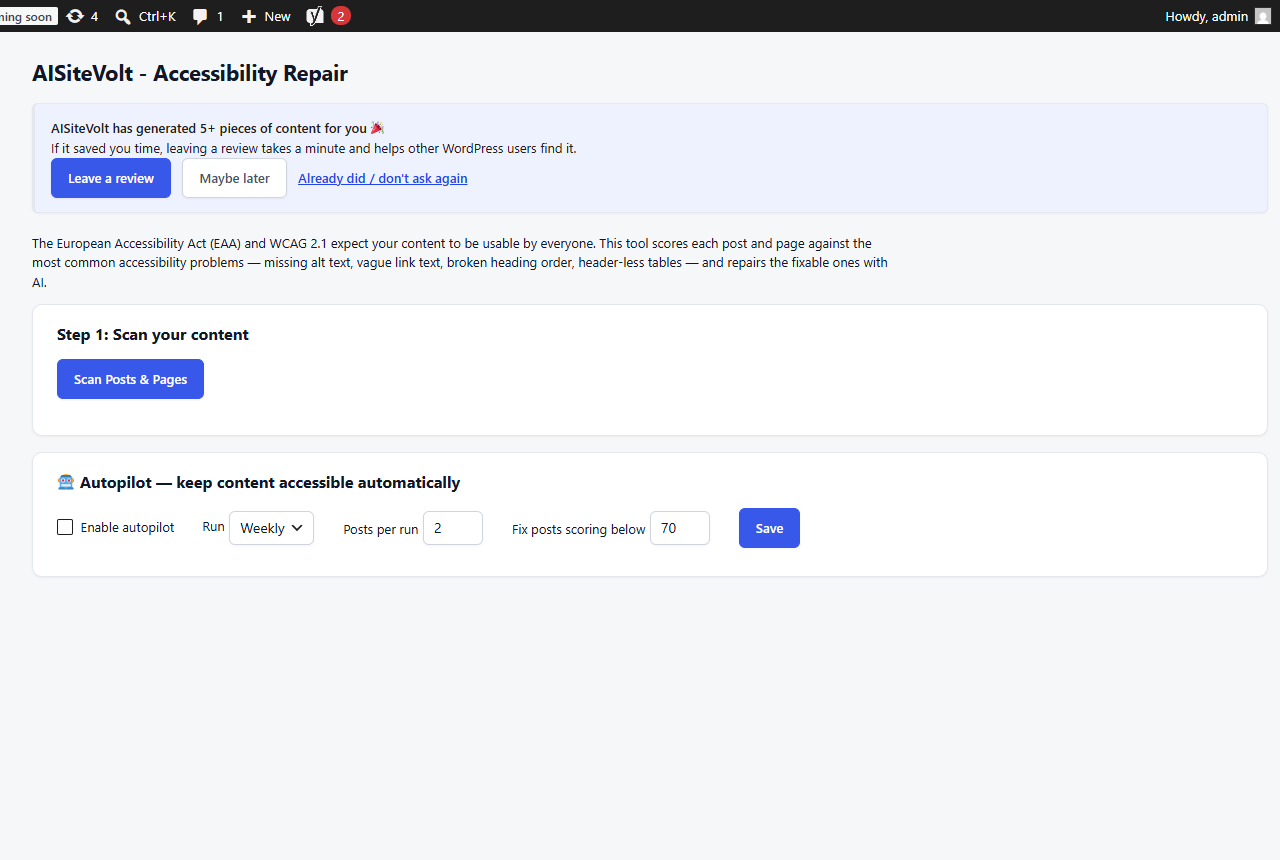
Task: Save the autopilot settings
Action: (x=769, y=528)
